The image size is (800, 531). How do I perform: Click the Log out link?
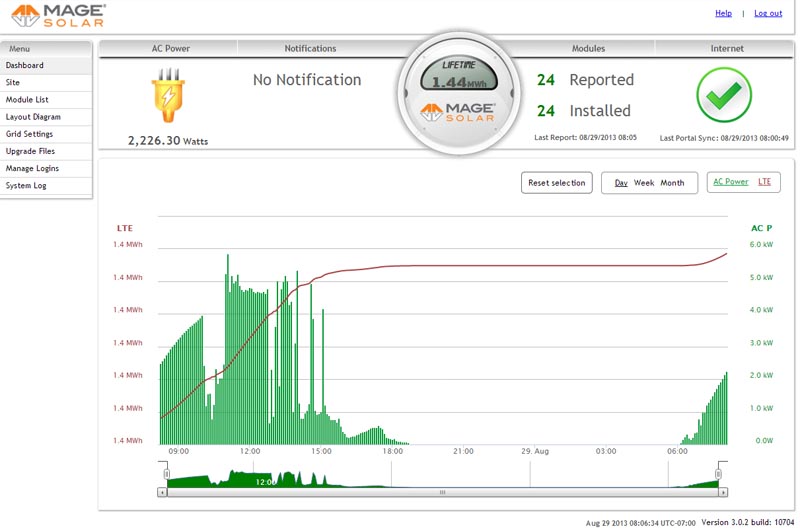tap(768, 13)
